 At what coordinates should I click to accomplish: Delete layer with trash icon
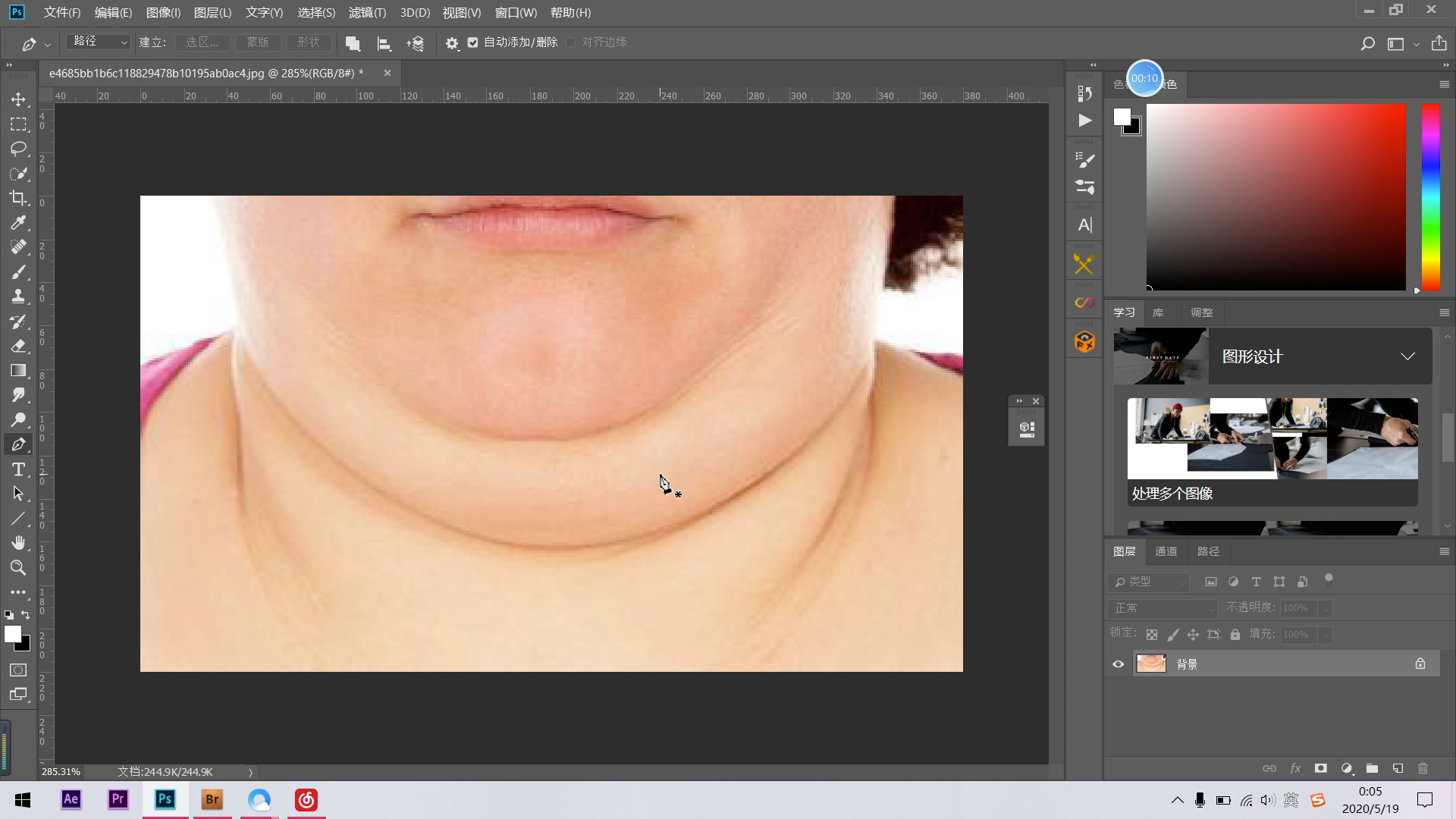coord(1423,768)
